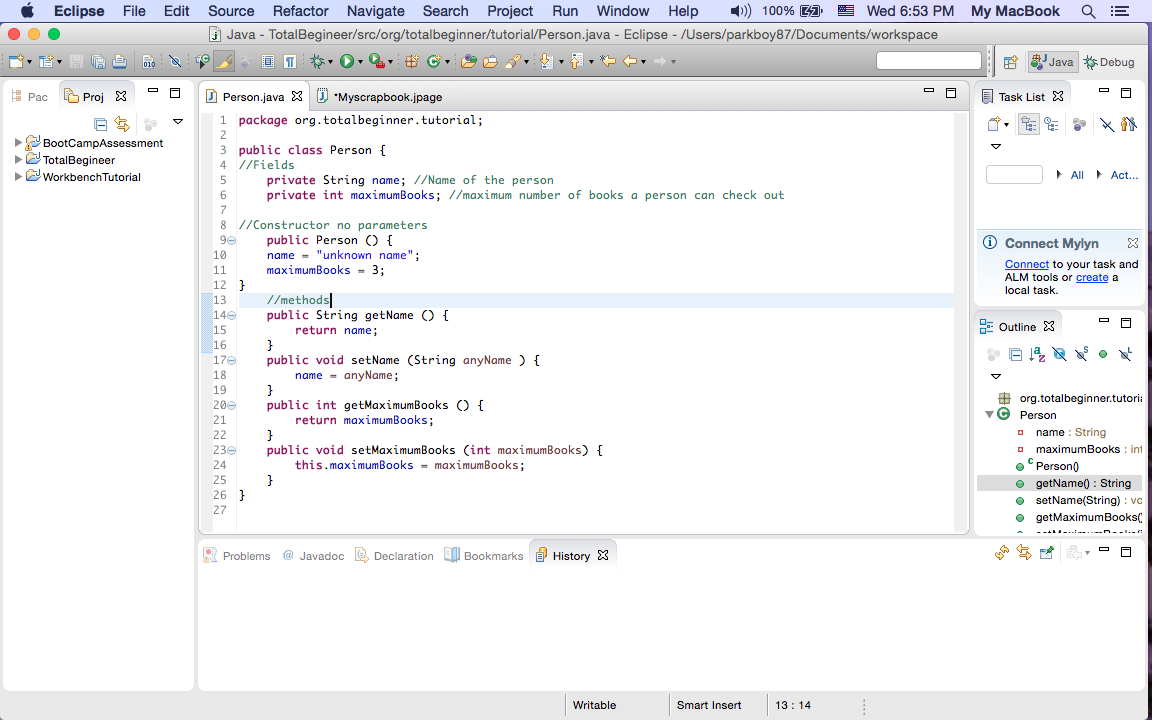1152x720 pixels.
Task: Click the Open Task toolbar icon
Action: [x=490, y=62]
